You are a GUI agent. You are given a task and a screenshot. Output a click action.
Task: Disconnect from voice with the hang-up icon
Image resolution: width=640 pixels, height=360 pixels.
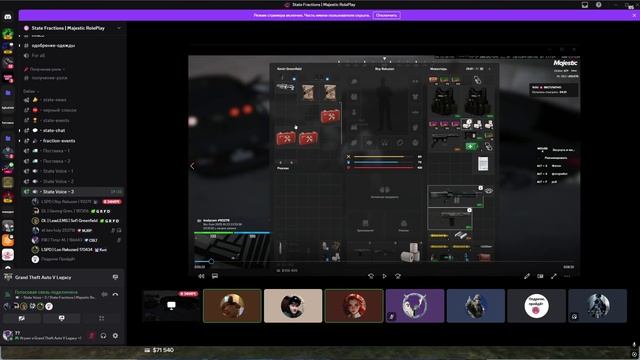[116, 294]
